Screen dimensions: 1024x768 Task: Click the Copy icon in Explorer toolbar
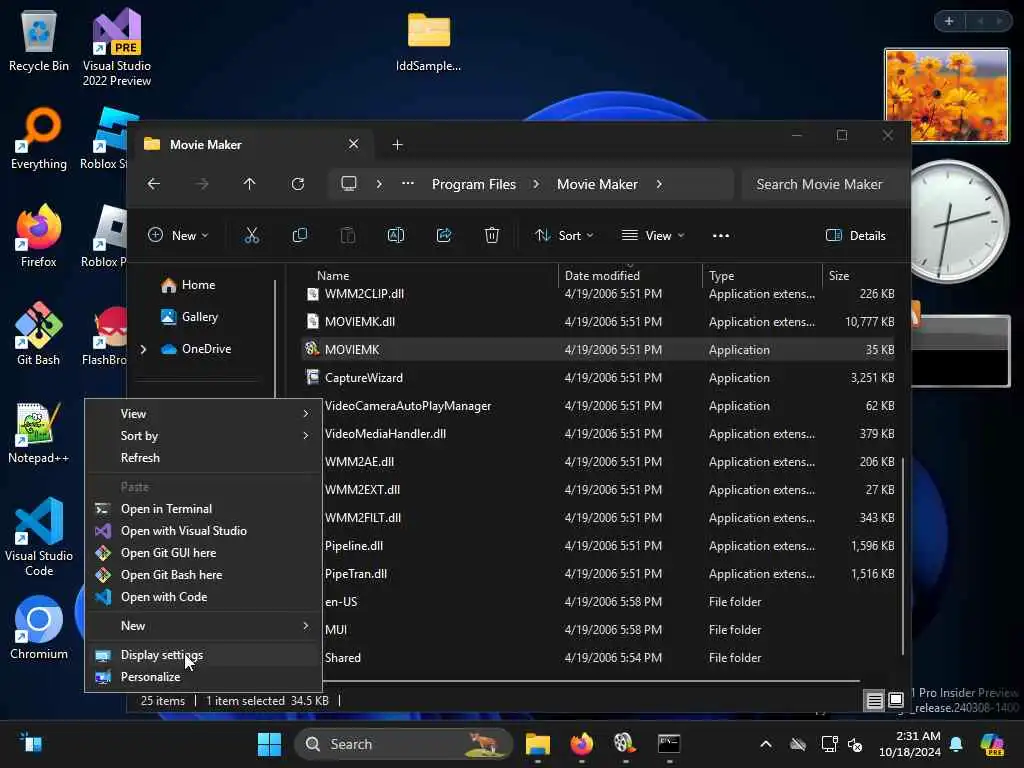pyautogui.click(x=300, y=236)
